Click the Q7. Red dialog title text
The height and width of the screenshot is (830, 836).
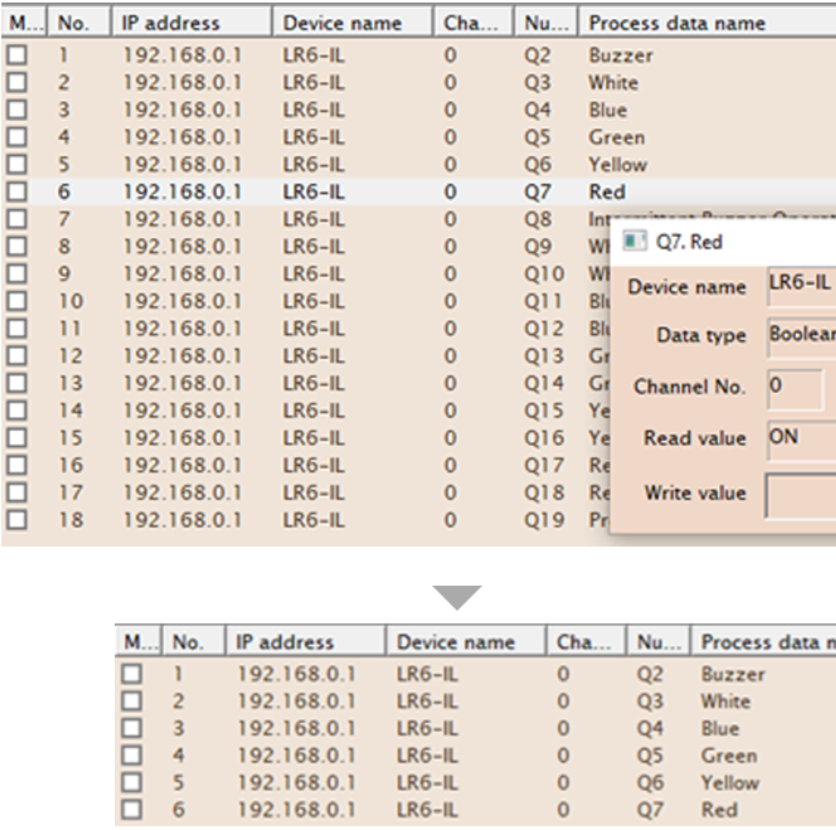[x=689, y=241]
